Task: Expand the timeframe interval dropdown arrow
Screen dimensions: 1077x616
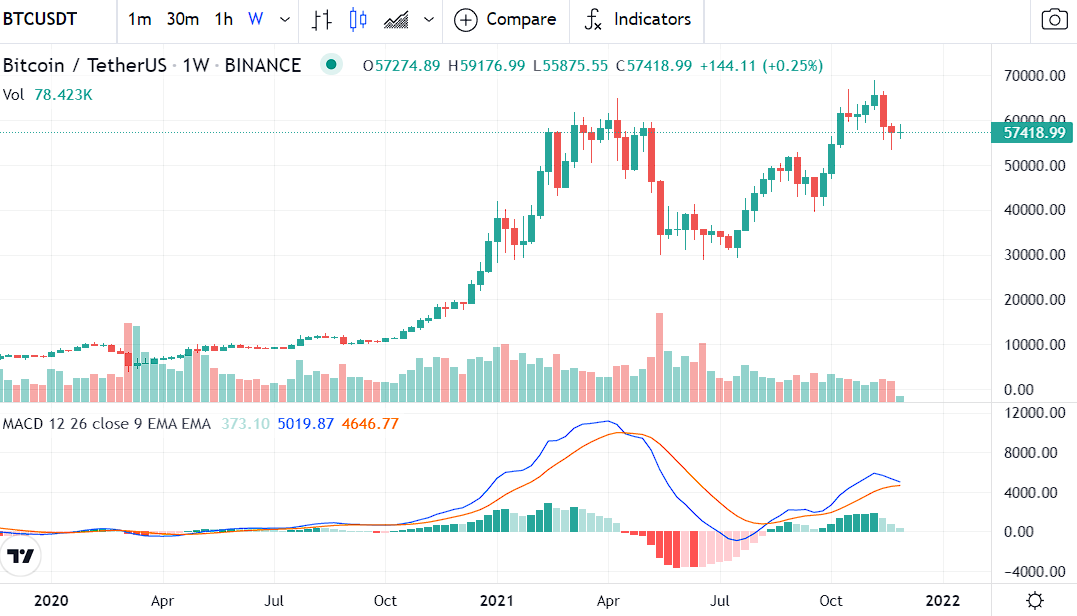Action: tap(286, 19)
